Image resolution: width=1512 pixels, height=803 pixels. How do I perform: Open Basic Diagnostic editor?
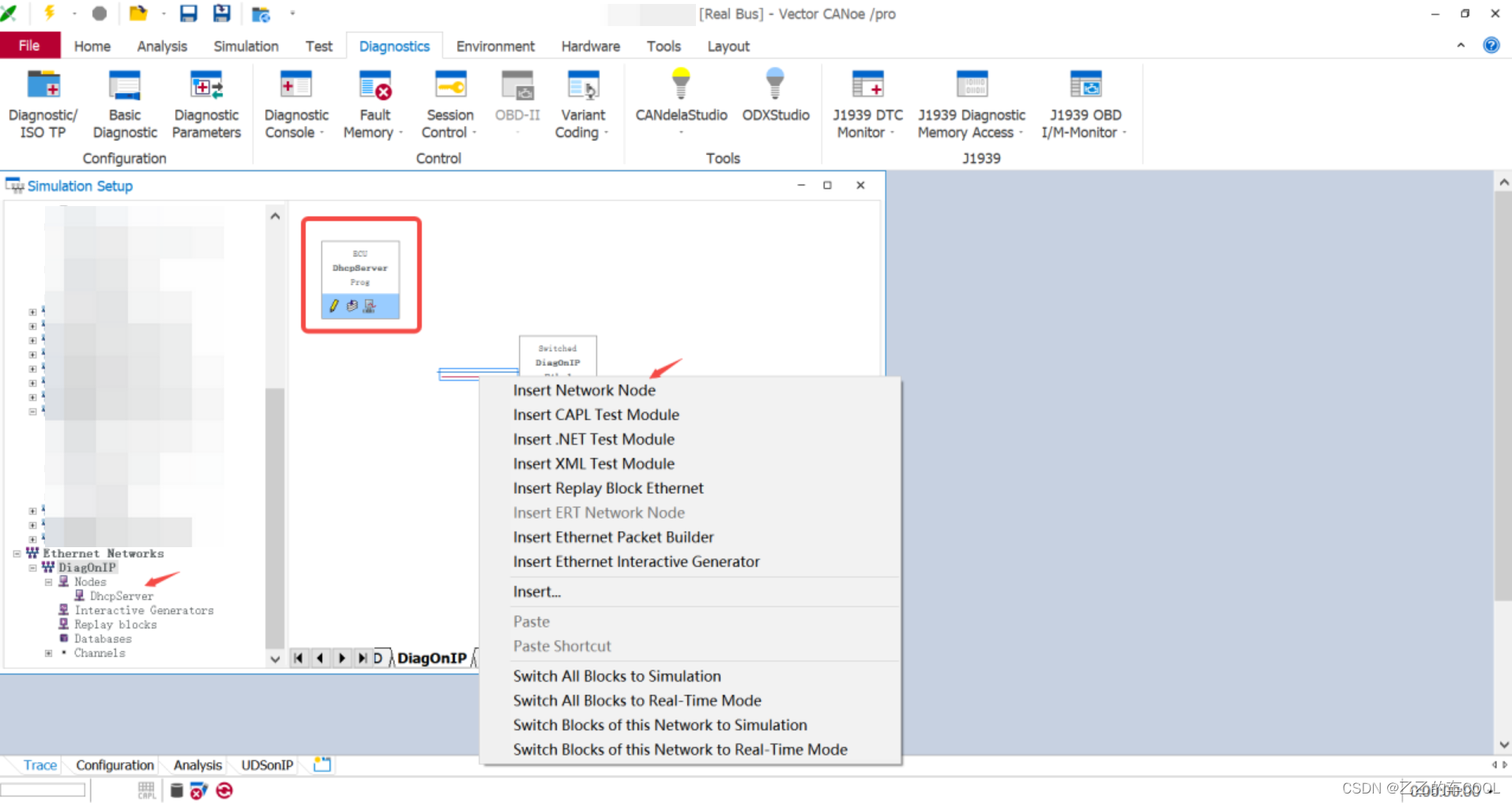point(125,105)
